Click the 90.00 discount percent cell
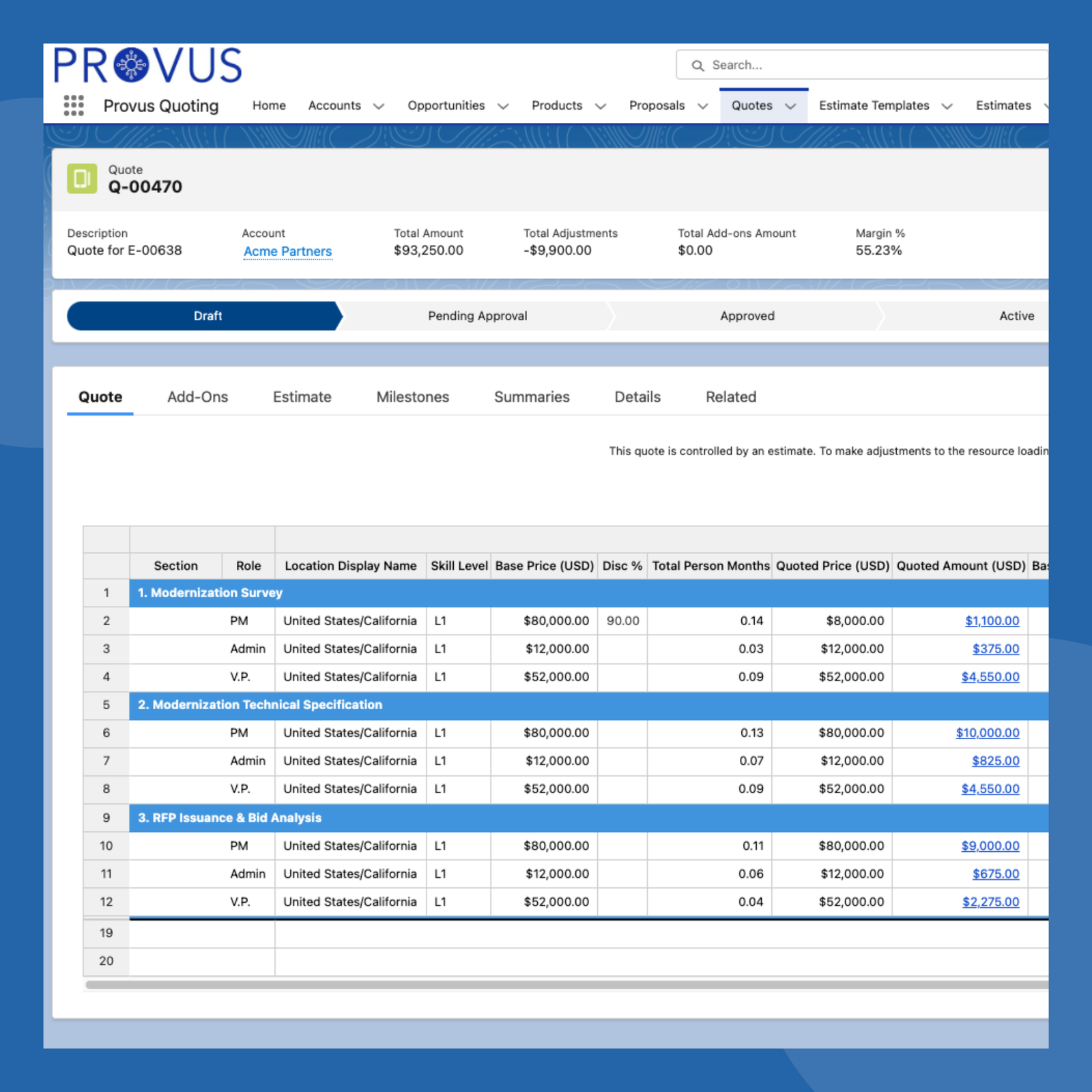The image size is (1092, 1092). (x=622, y=621)
